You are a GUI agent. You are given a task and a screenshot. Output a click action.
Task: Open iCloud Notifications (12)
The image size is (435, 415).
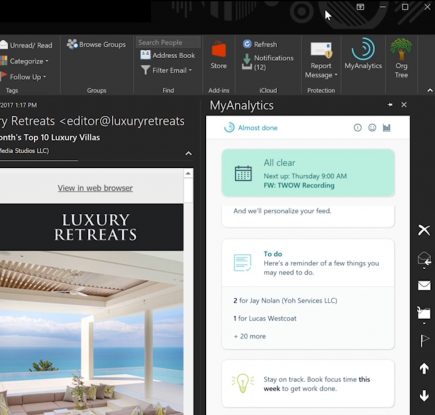[268, 62]
